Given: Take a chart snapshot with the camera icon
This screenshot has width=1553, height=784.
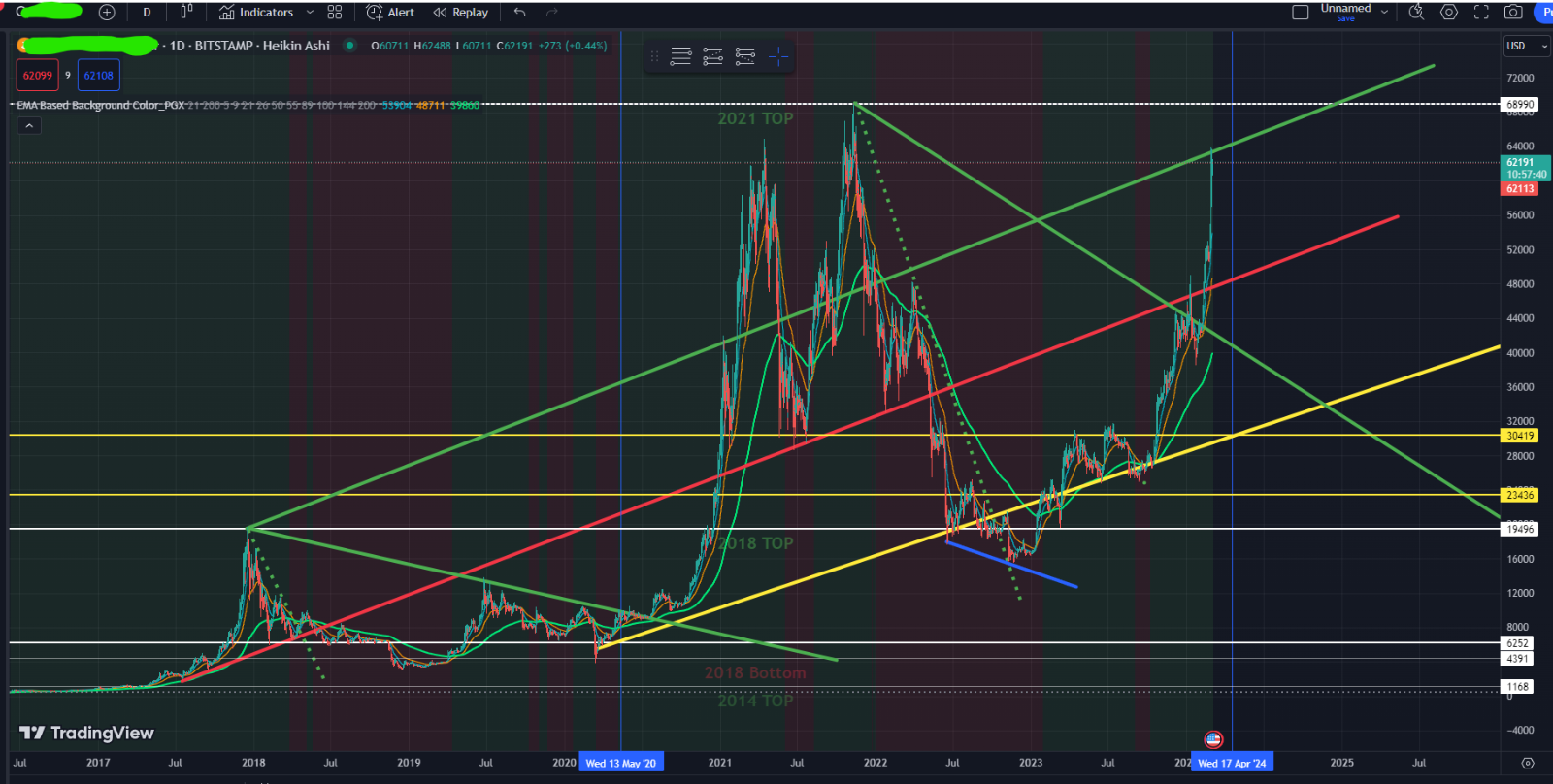Looking at the screenshot, I should (x=1513, y=12).
